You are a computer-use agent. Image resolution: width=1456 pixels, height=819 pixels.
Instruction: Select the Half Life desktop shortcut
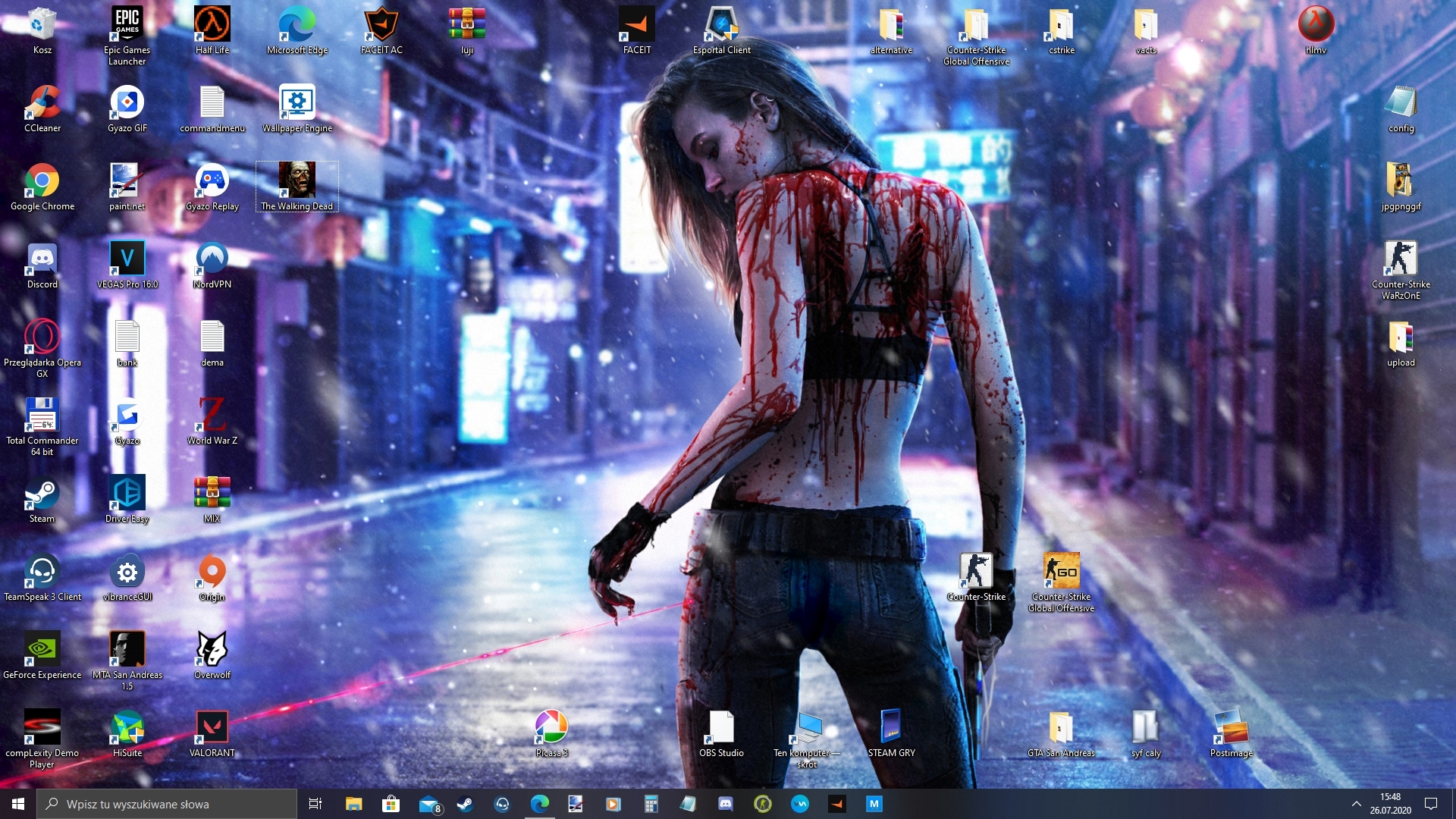(x=212, y=31)
